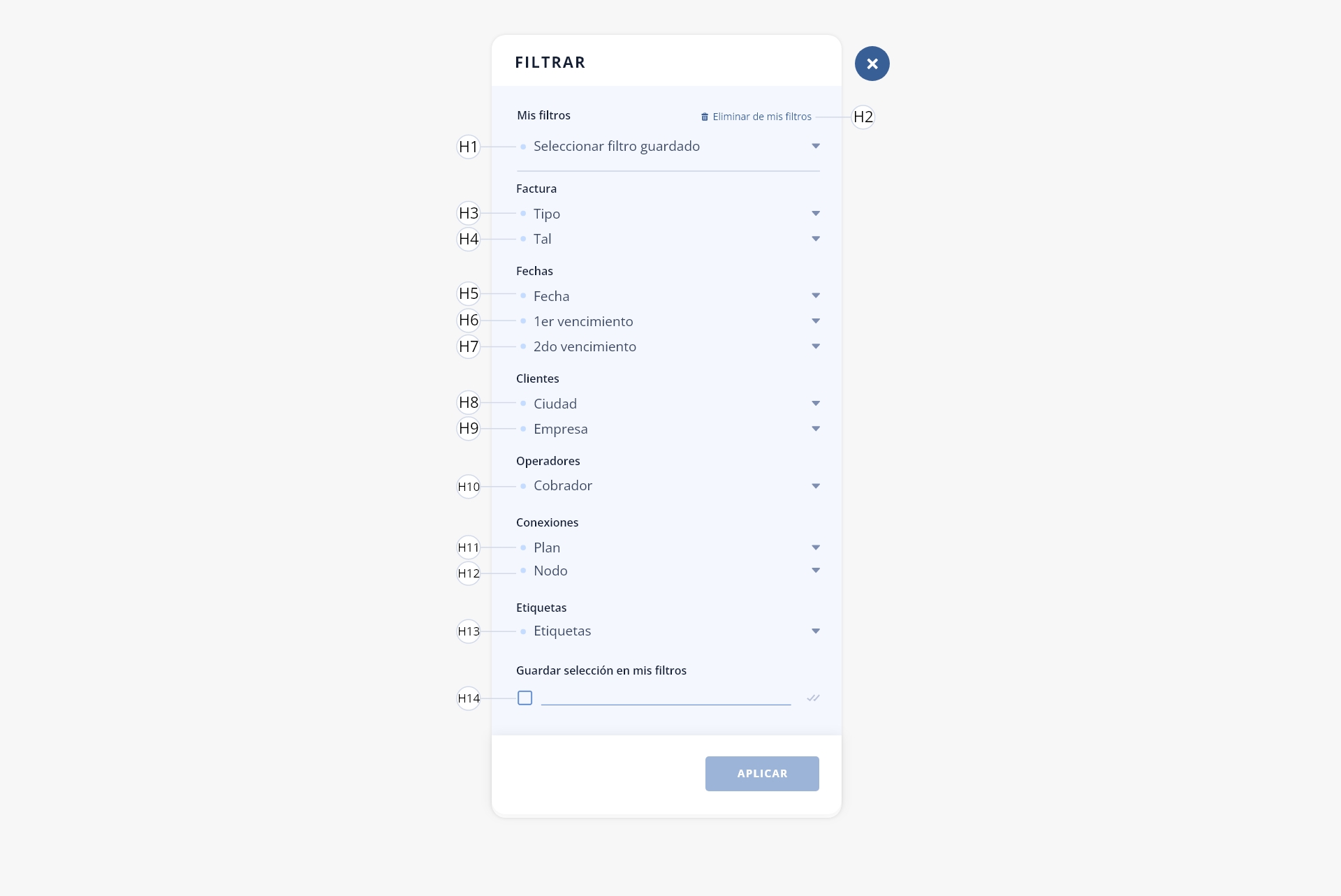Click the H2 annotation marker
Image resolution: width=1341 pixels, height=896 pixels.
point(863,117)
